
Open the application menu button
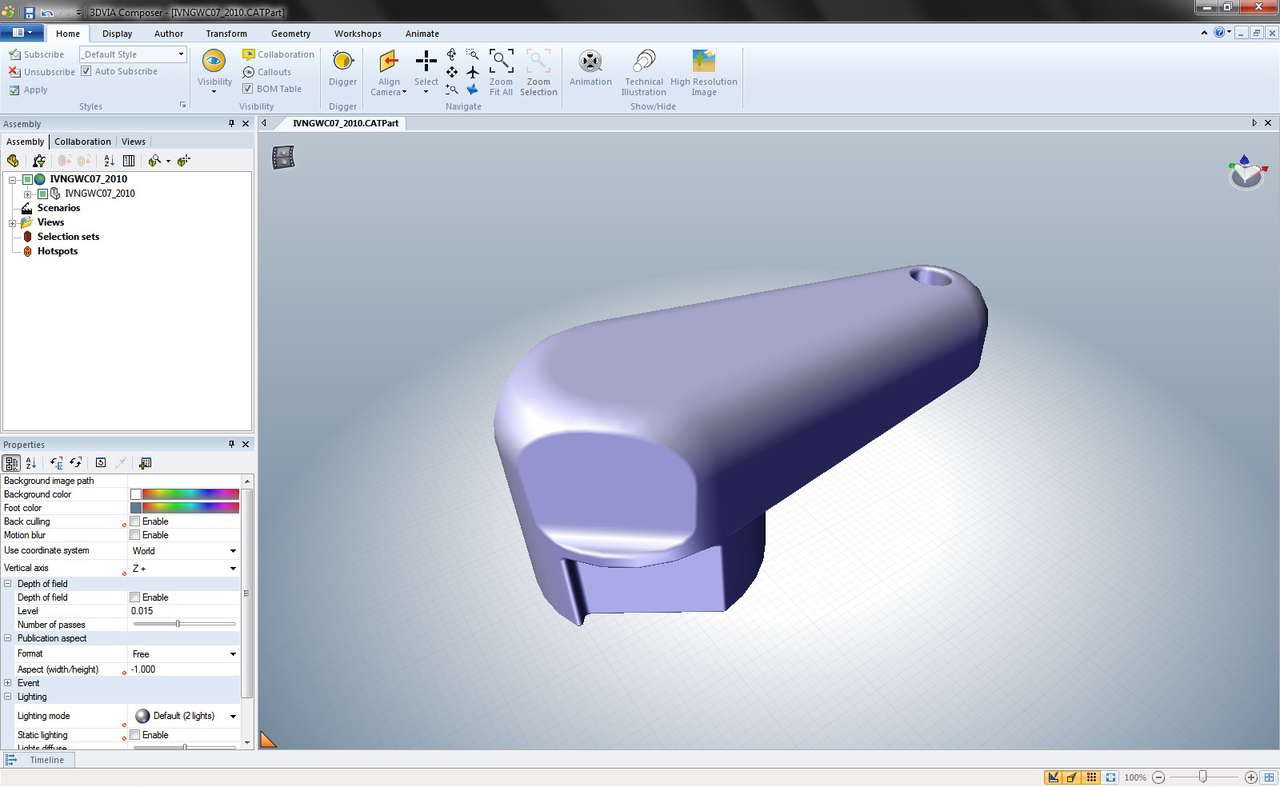(x=22, y=33)
